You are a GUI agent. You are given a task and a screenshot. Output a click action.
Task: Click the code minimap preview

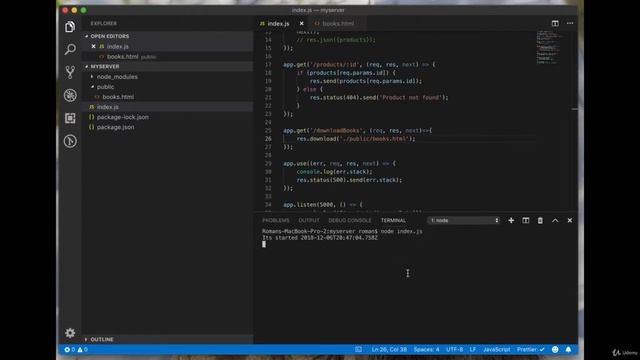[x=549, y=47]
